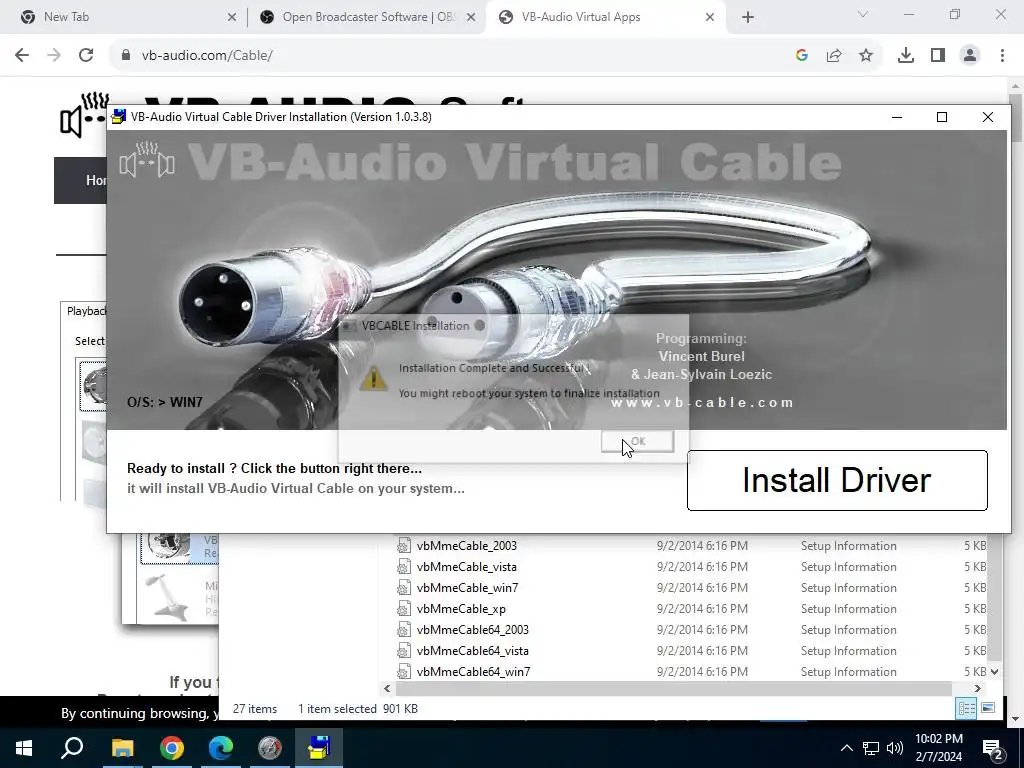
Task: Click Explorer horizontal scroll right arrow
Action: pyautogui.click(x=978, y=688)
